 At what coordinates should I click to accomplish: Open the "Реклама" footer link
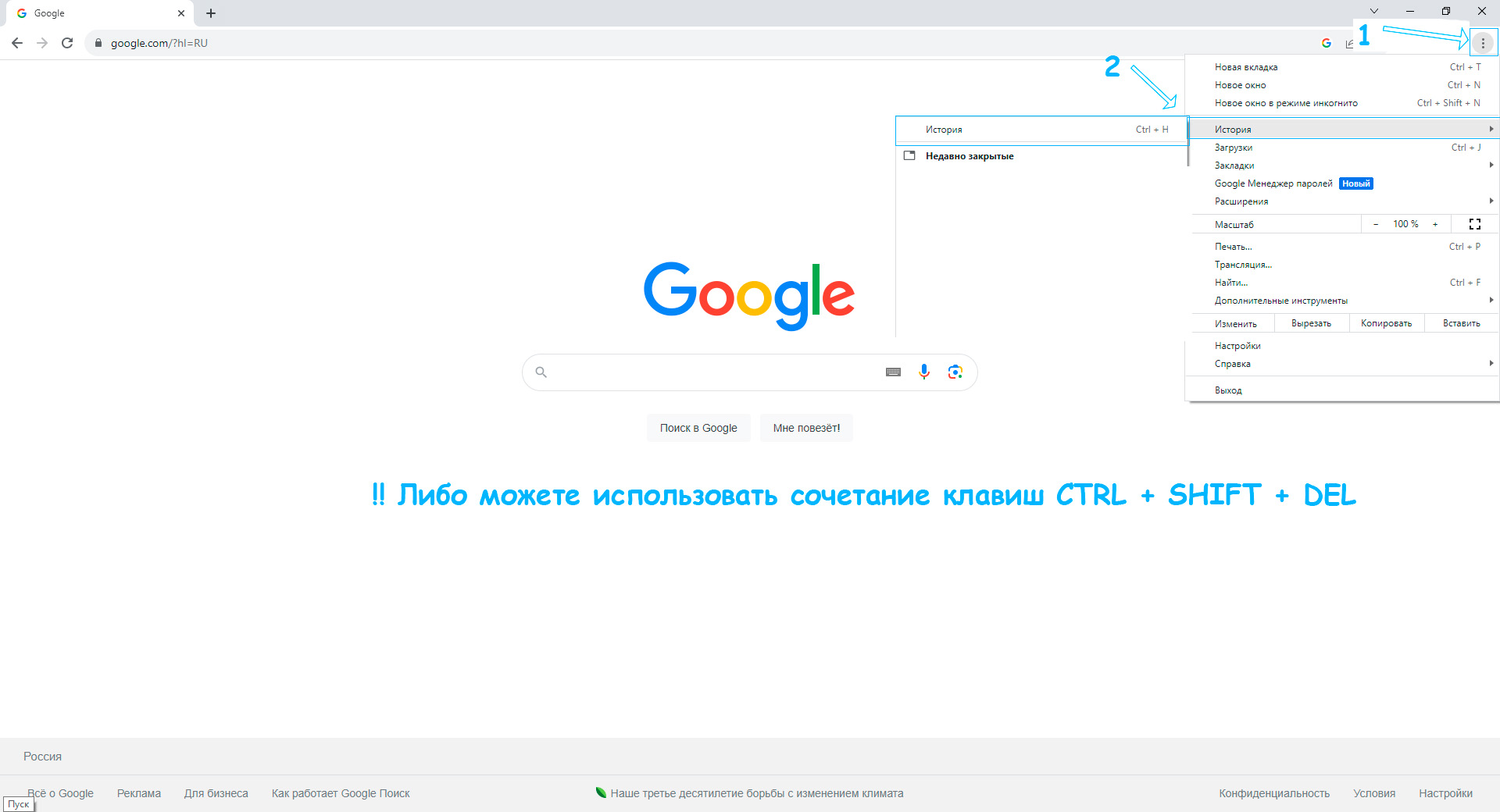point(139,793)
